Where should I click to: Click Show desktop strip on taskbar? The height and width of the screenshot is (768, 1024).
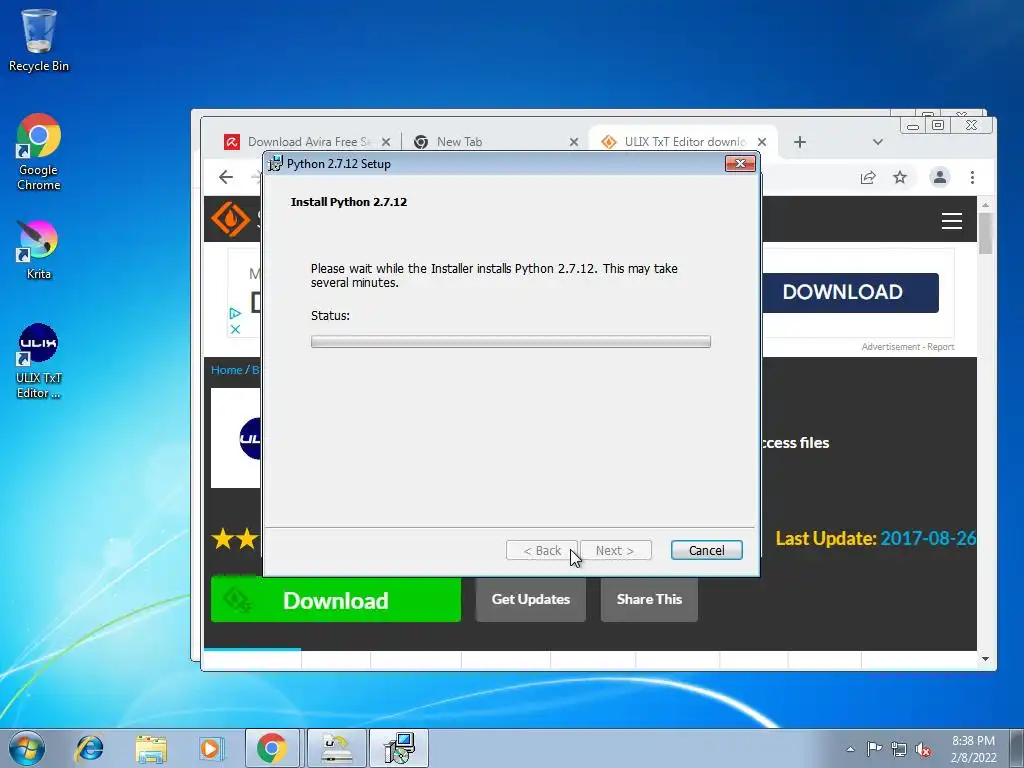pos(1017,748)
